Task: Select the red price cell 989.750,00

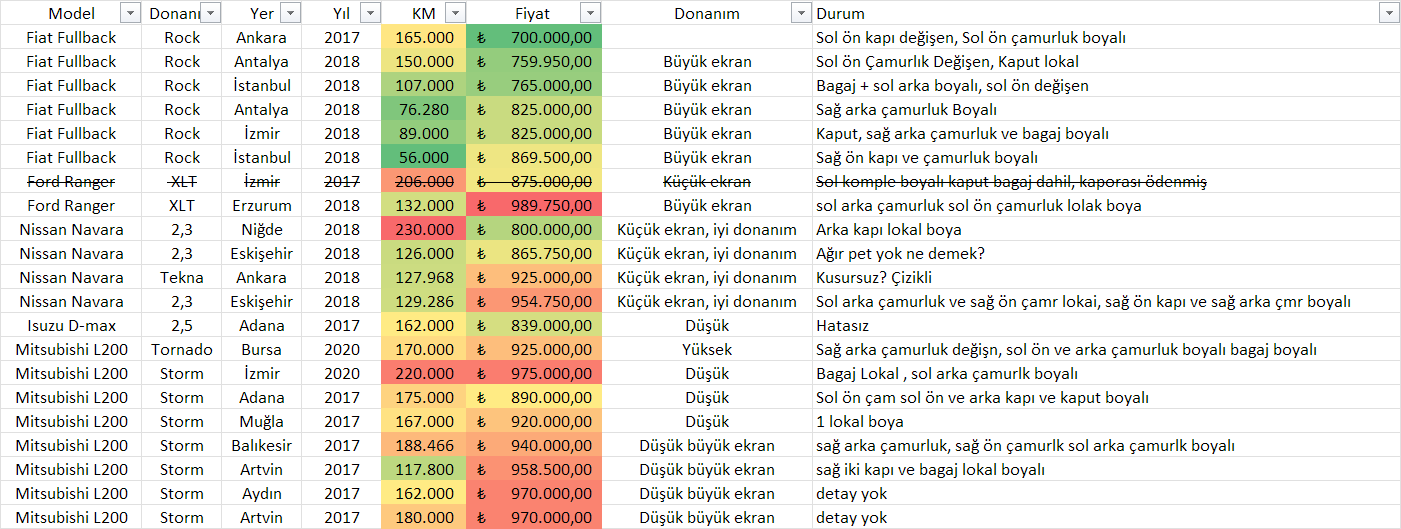Action: point(534,205)
